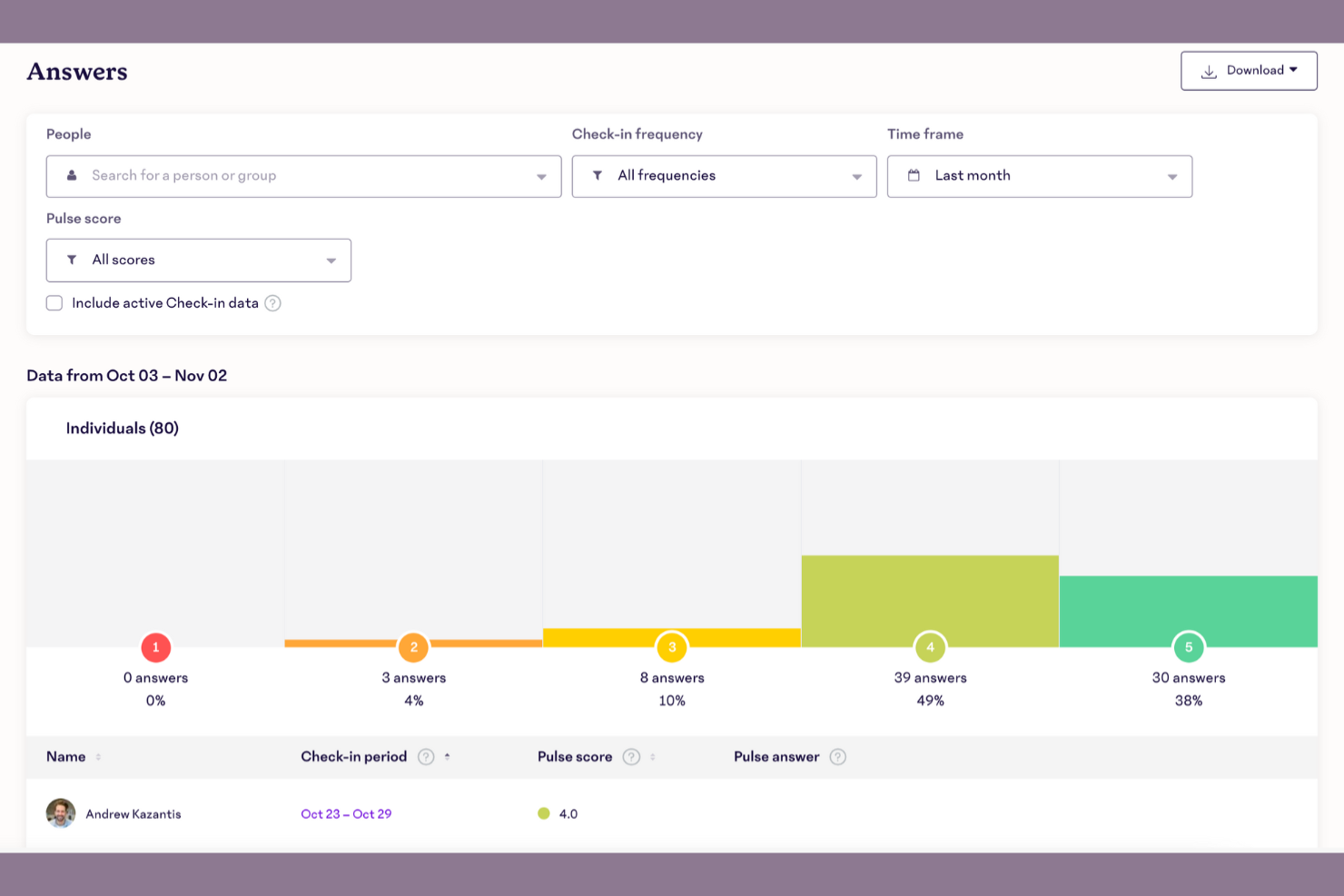Enable the Include active Check-in data checkbox
This screenshot has width=1344, height=896.
point(54,302)
